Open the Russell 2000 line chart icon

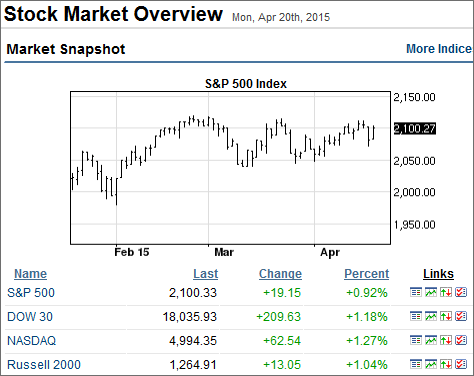coord(431,364)
